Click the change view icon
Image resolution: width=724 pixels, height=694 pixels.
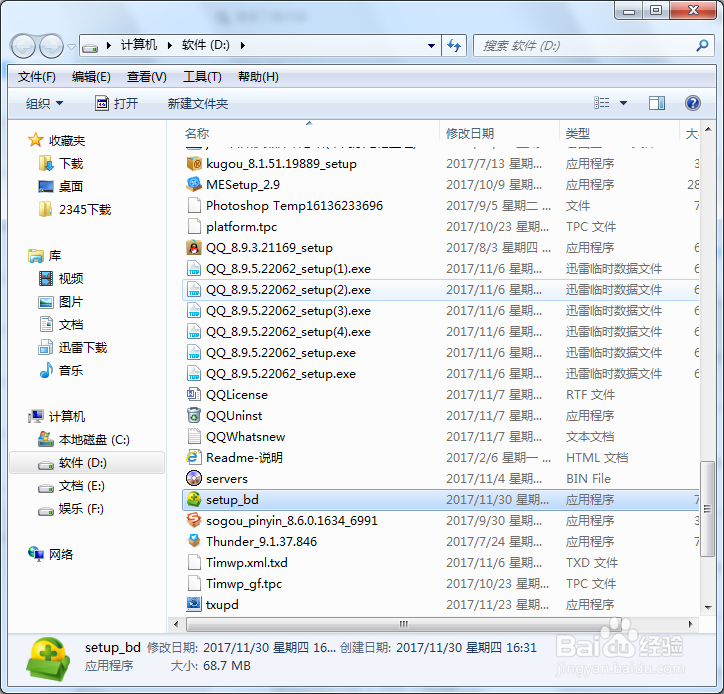pyautogui.click(x=601, y=103)
